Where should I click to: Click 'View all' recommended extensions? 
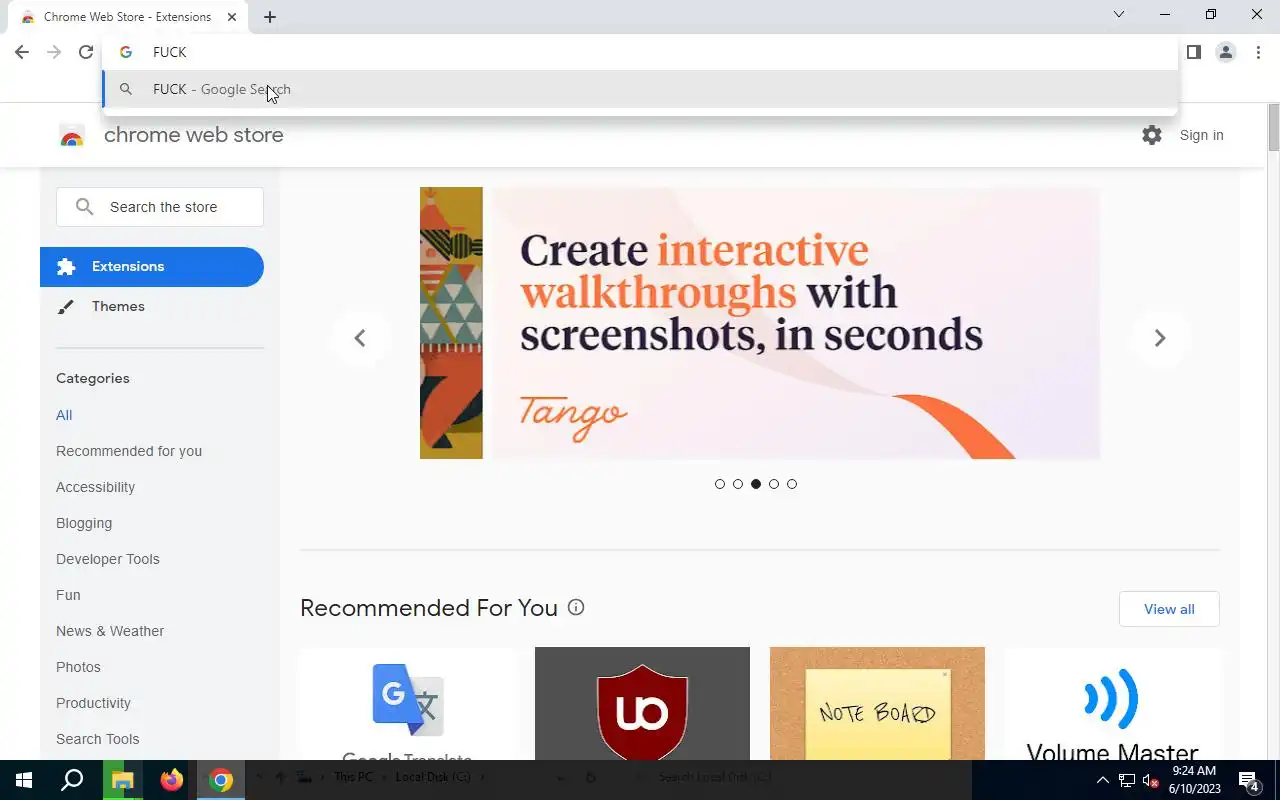(x=1169, y=609)
